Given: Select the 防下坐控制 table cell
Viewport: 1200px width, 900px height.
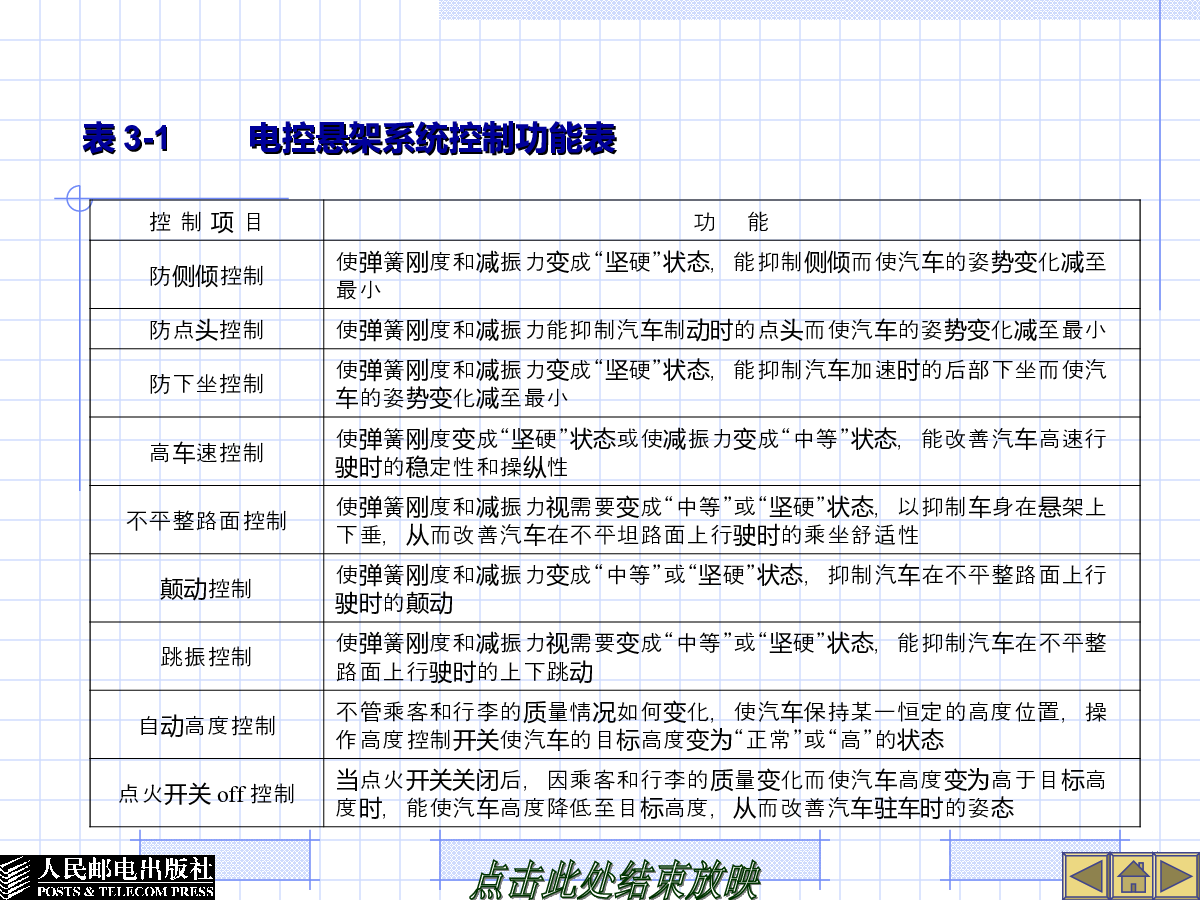Looking at the screenshot, I should click(206, 383).
